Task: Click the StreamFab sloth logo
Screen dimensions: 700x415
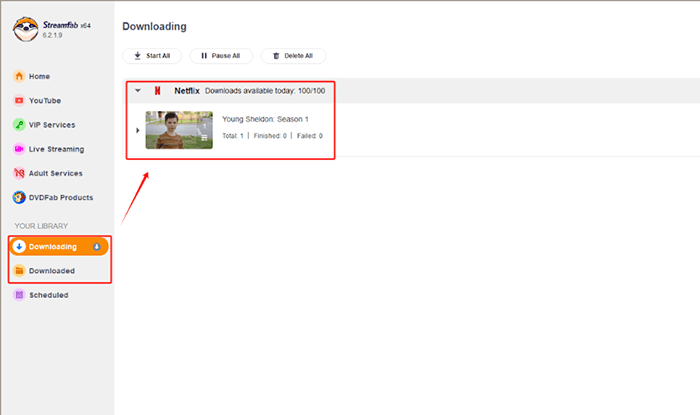Action: click(25, 29)
